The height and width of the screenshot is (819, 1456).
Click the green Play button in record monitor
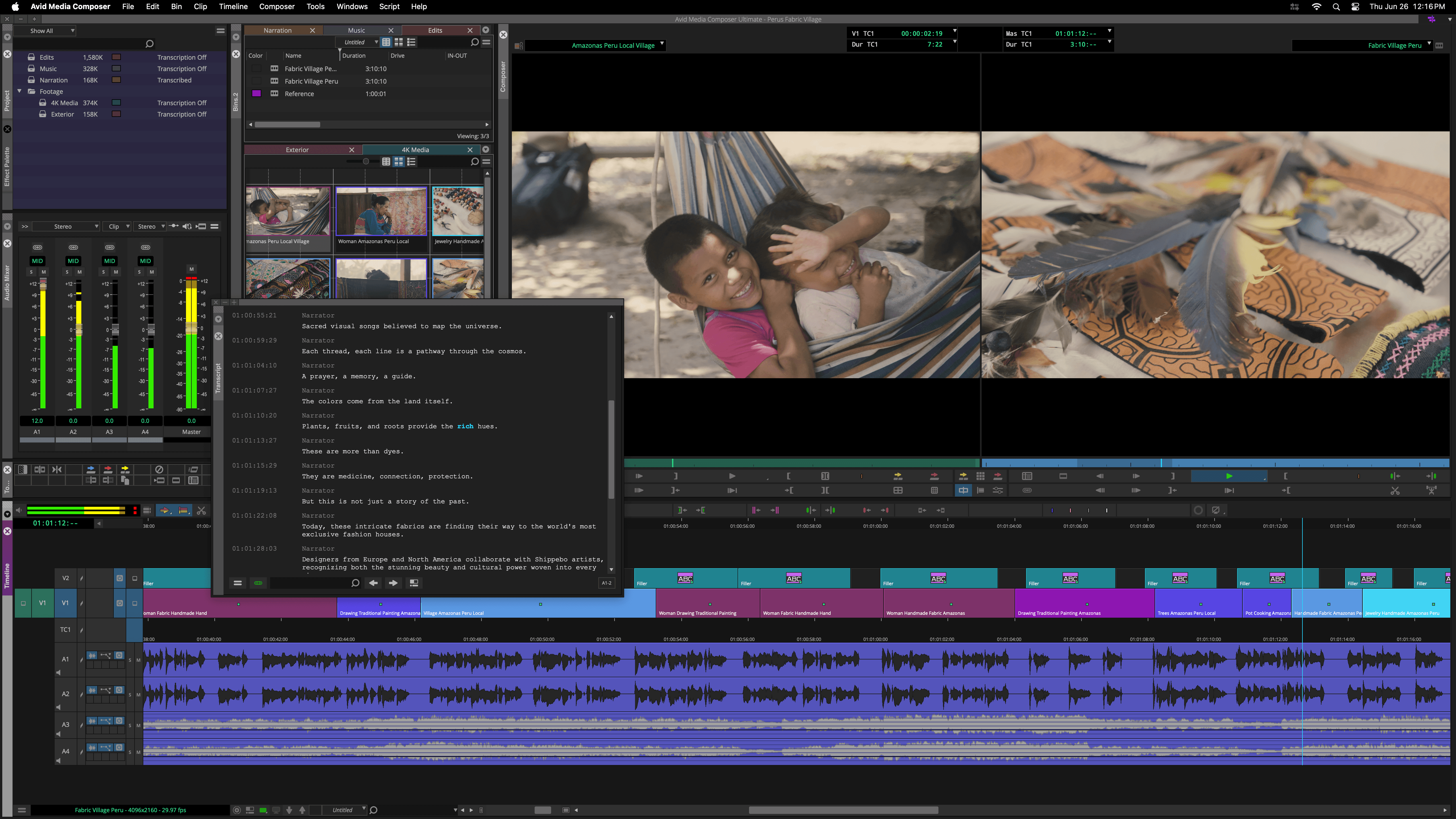click(x=1229, y=476)
